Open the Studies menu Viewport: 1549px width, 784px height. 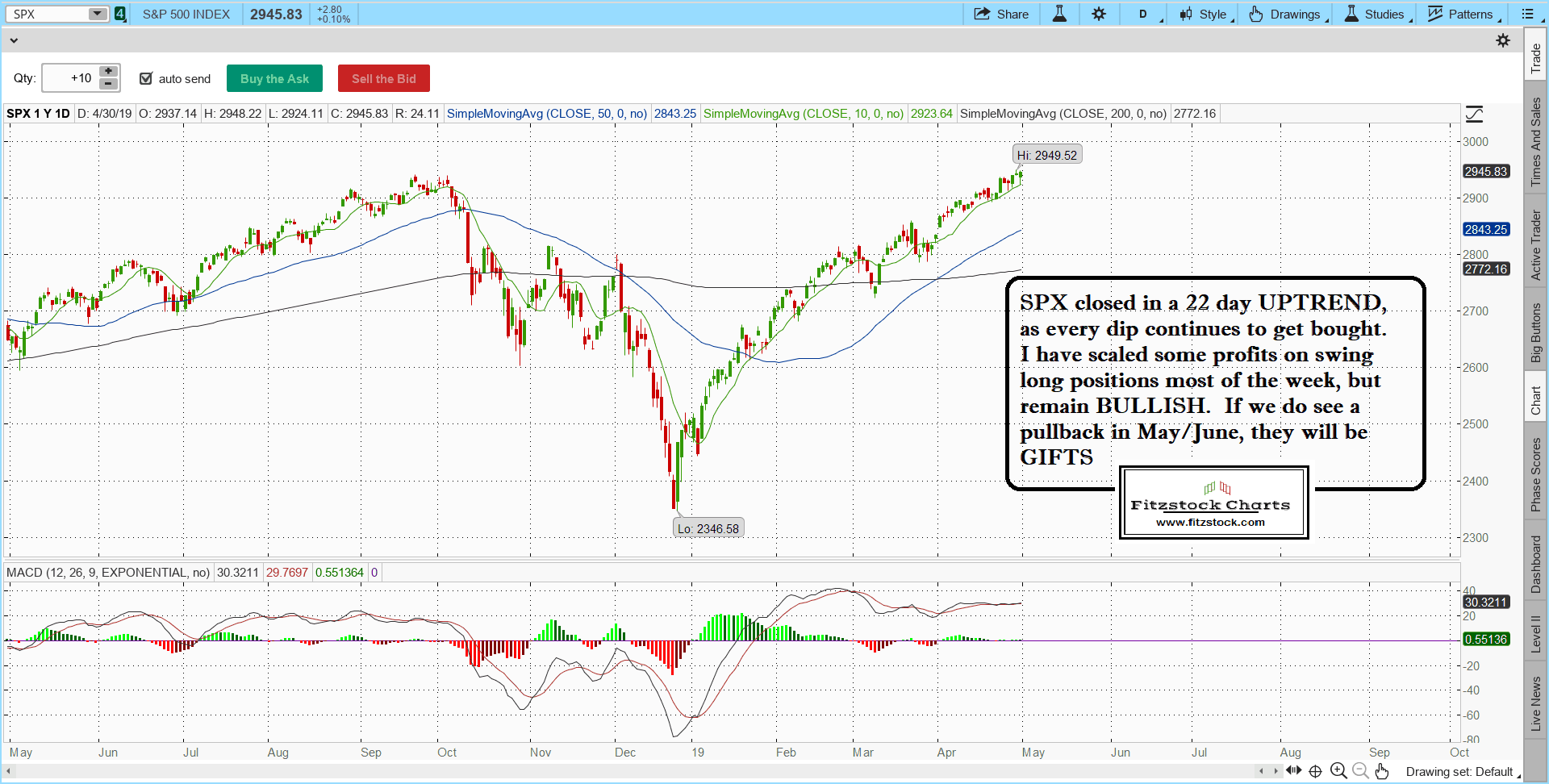pos(1376,14)
